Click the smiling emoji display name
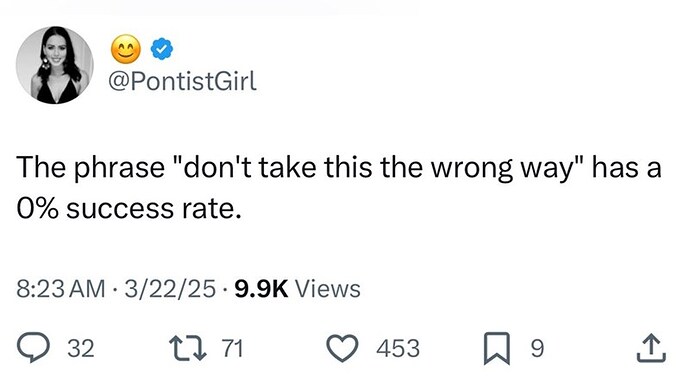Image resolution: width=690 pixels, height=388 pixels. coord(126,49)
